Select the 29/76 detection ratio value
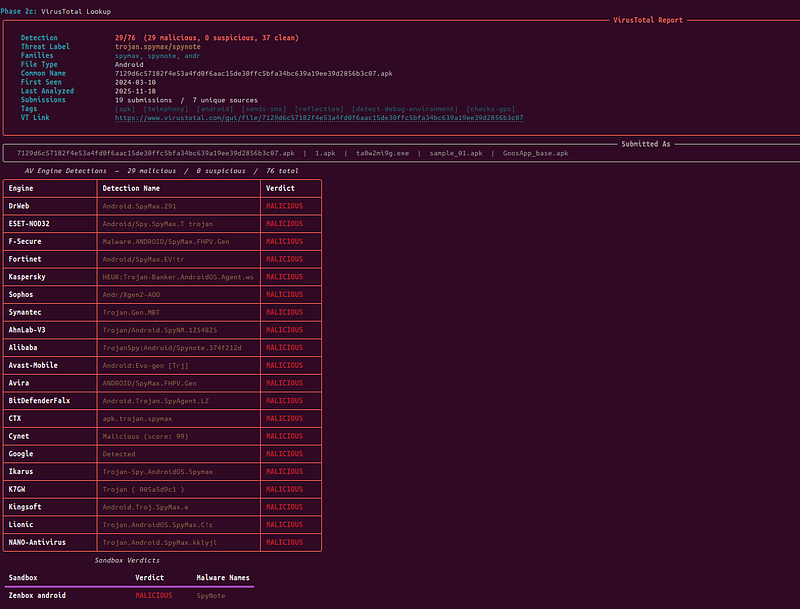This screenshot has width=800, height=609. [125, 38]
